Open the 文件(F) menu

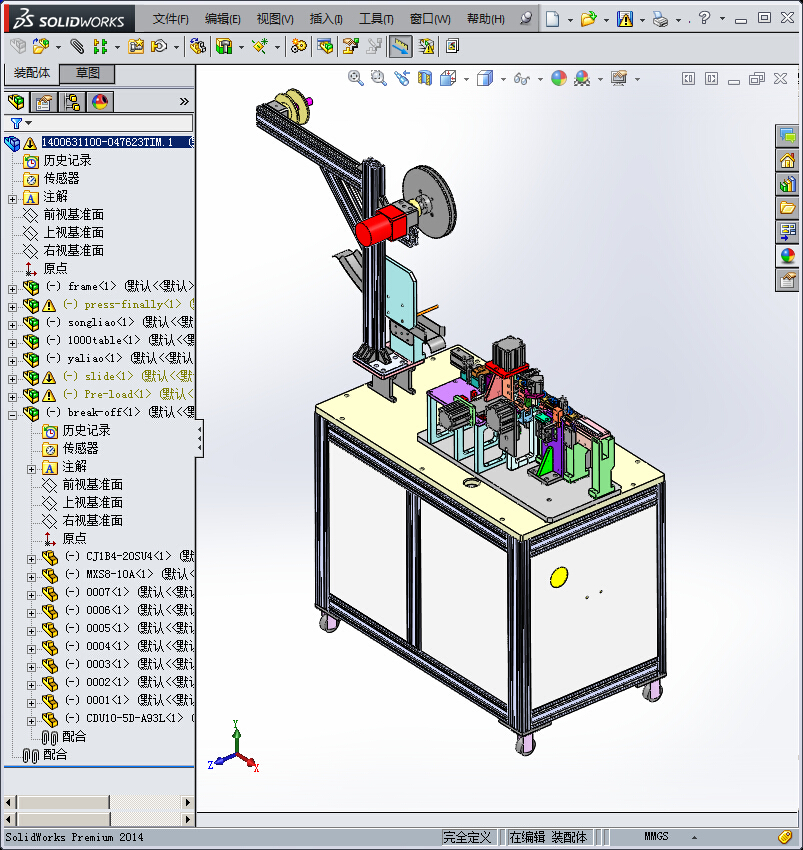(170, 19)
